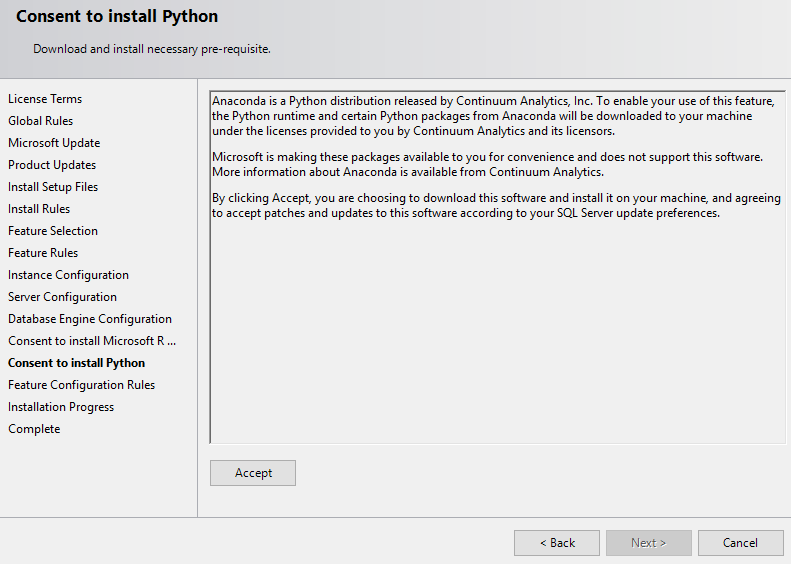
Task: Select Consent to install Python step
Action: (77, 363)
